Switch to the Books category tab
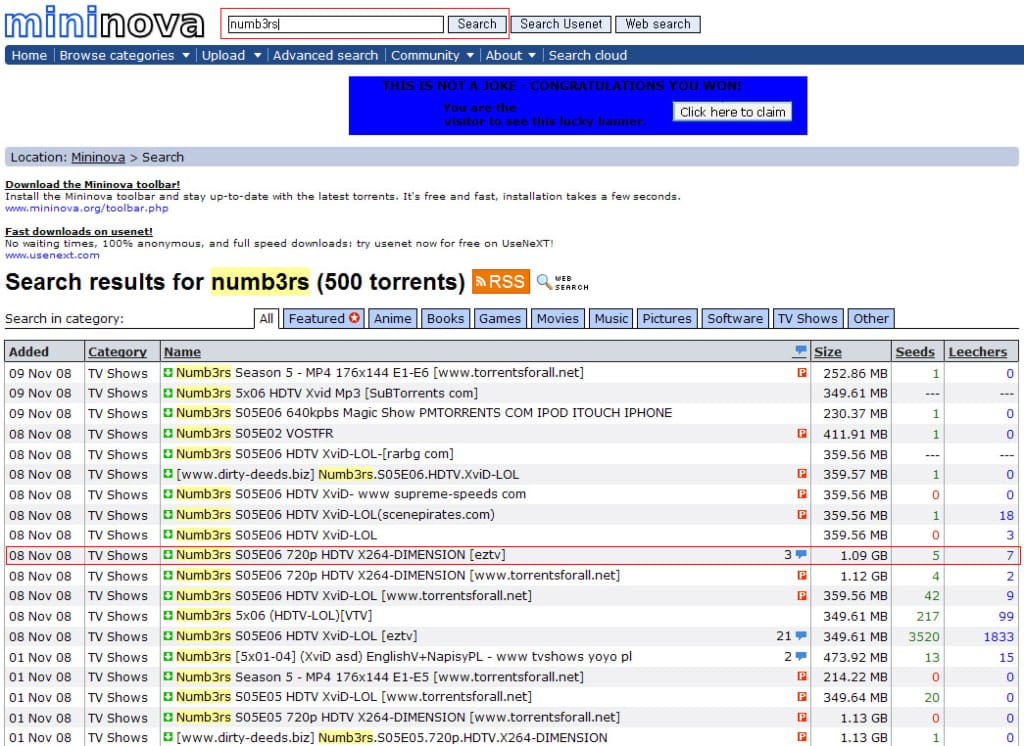This screenshot has width=1024, height=746. (445, 319)
